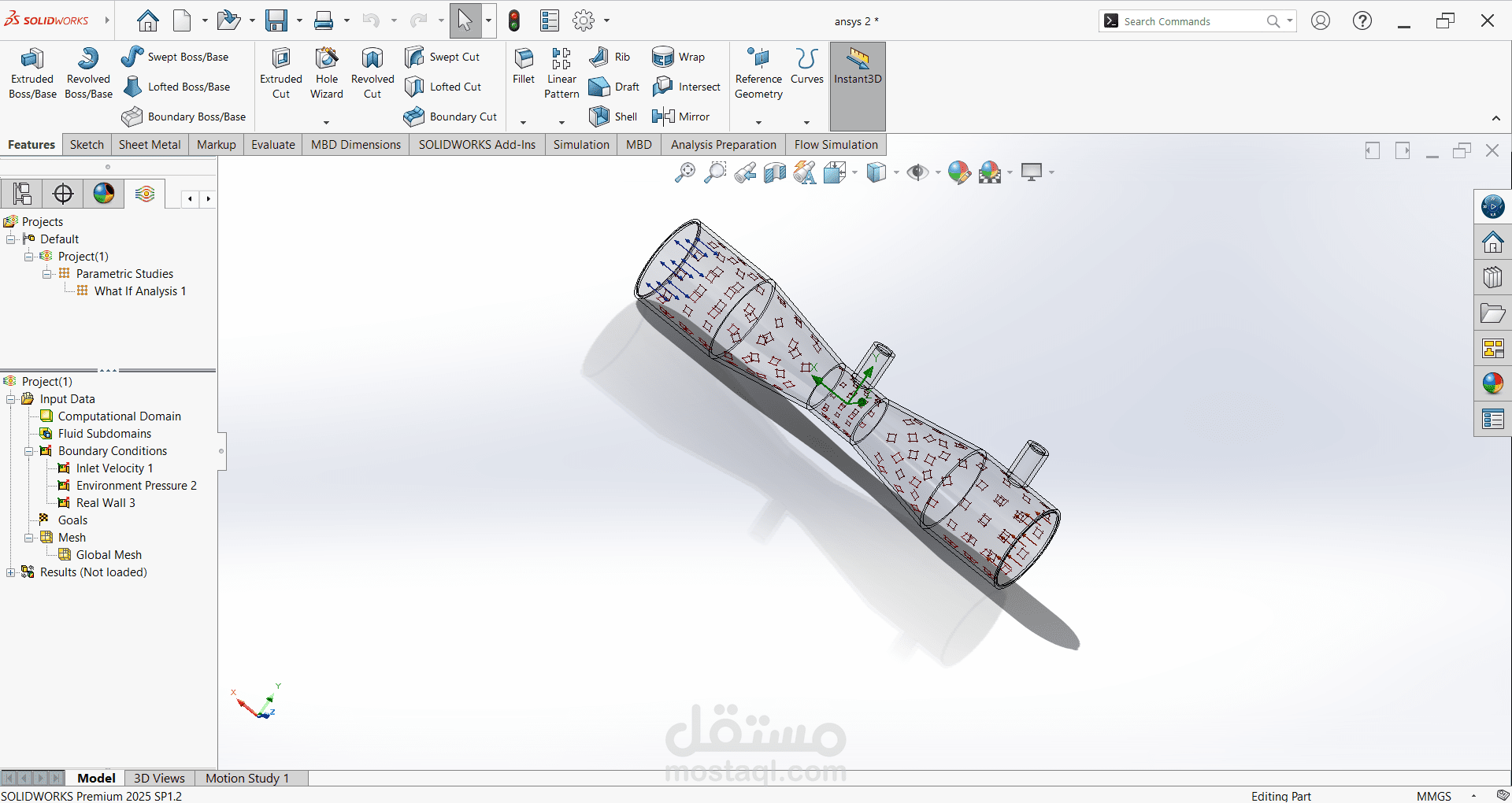
Task: Switch to the Simulation tab
Action: (x=581, y=145)
